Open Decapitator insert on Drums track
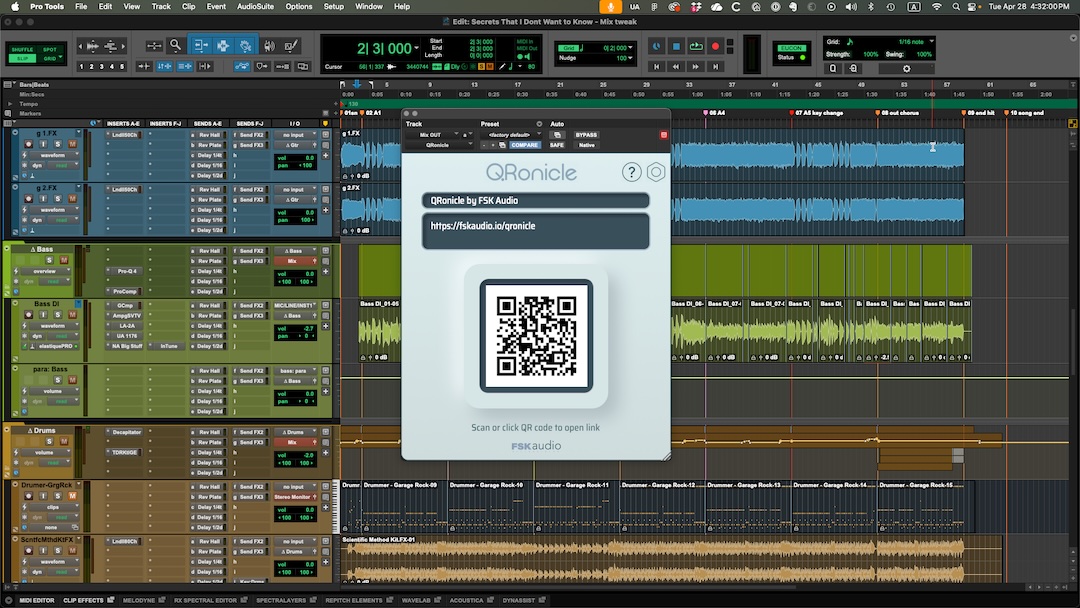 [x=127, y=432]
